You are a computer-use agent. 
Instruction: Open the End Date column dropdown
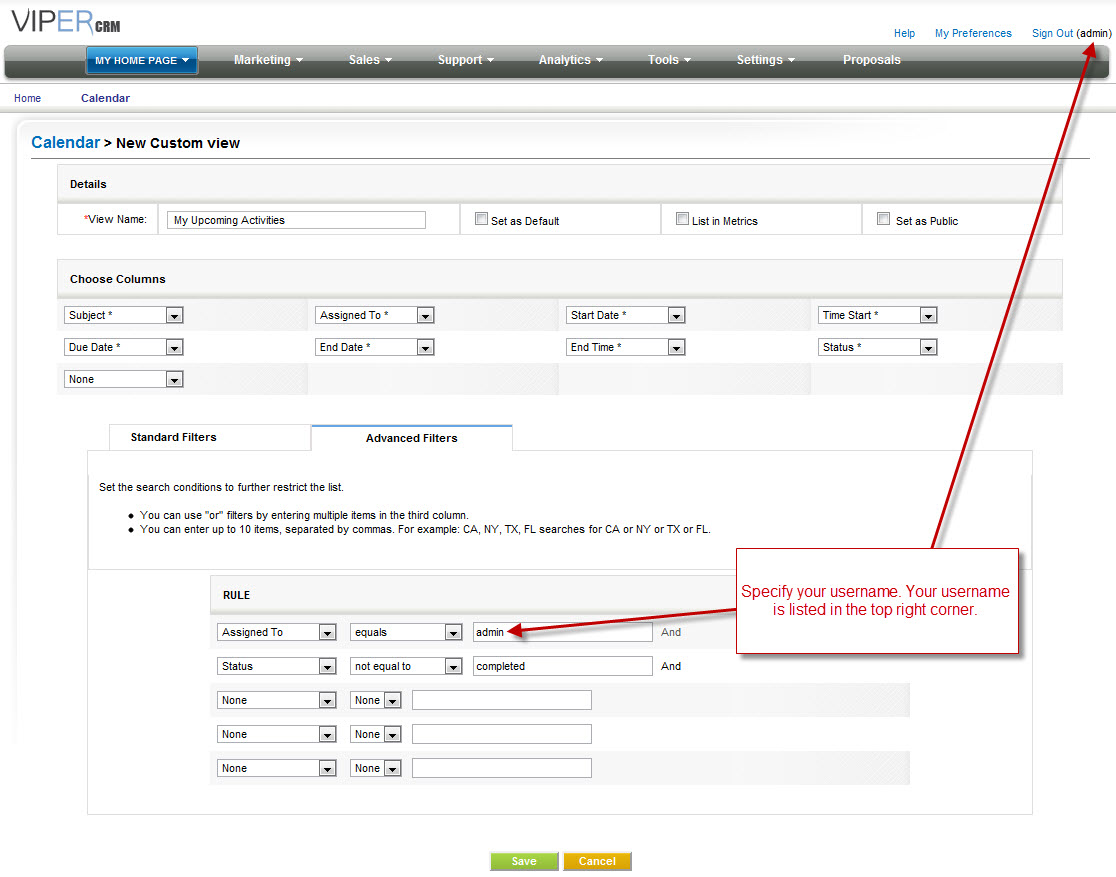click(374, 347)
